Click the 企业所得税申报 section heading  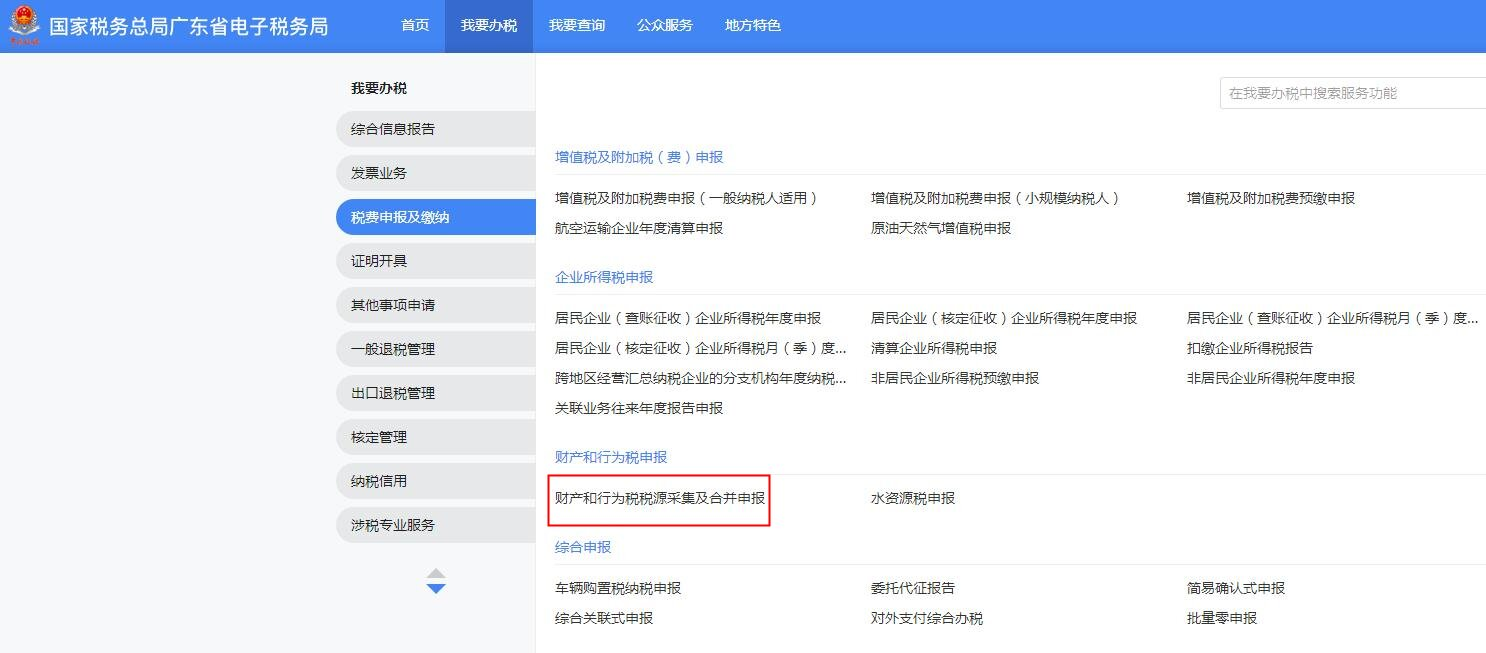[604, 277]
